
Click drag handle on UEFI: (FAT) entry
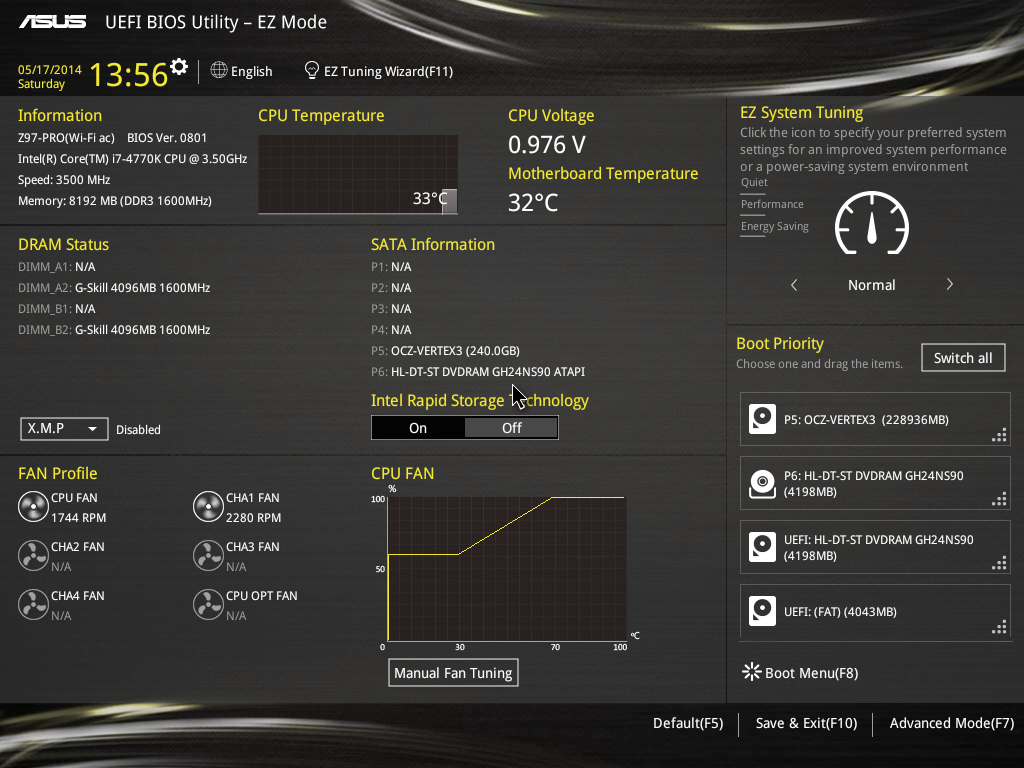point(999,628)
